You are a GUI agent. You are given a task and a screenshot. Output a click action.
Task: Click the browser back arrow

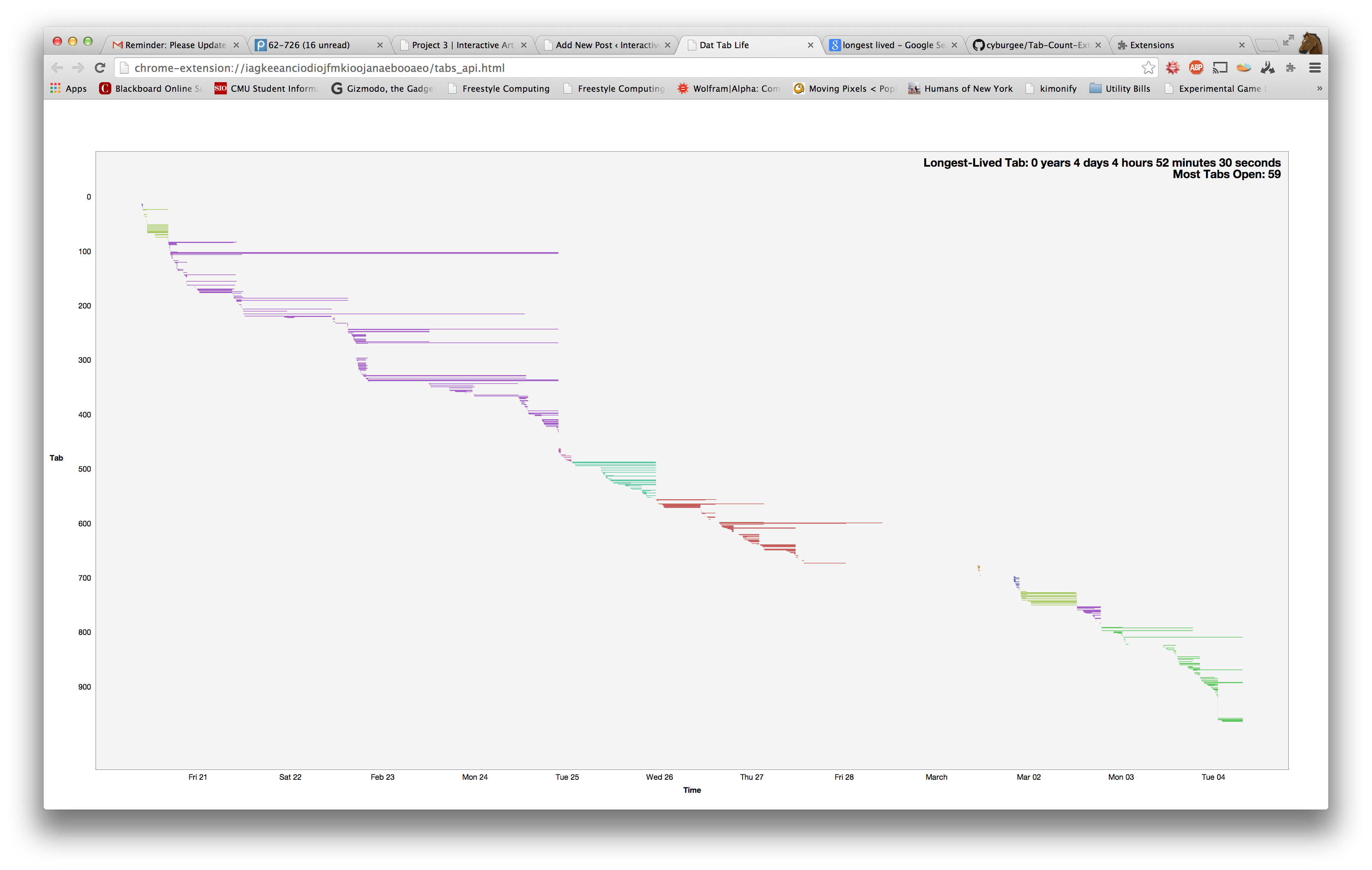tap(57, 68)
